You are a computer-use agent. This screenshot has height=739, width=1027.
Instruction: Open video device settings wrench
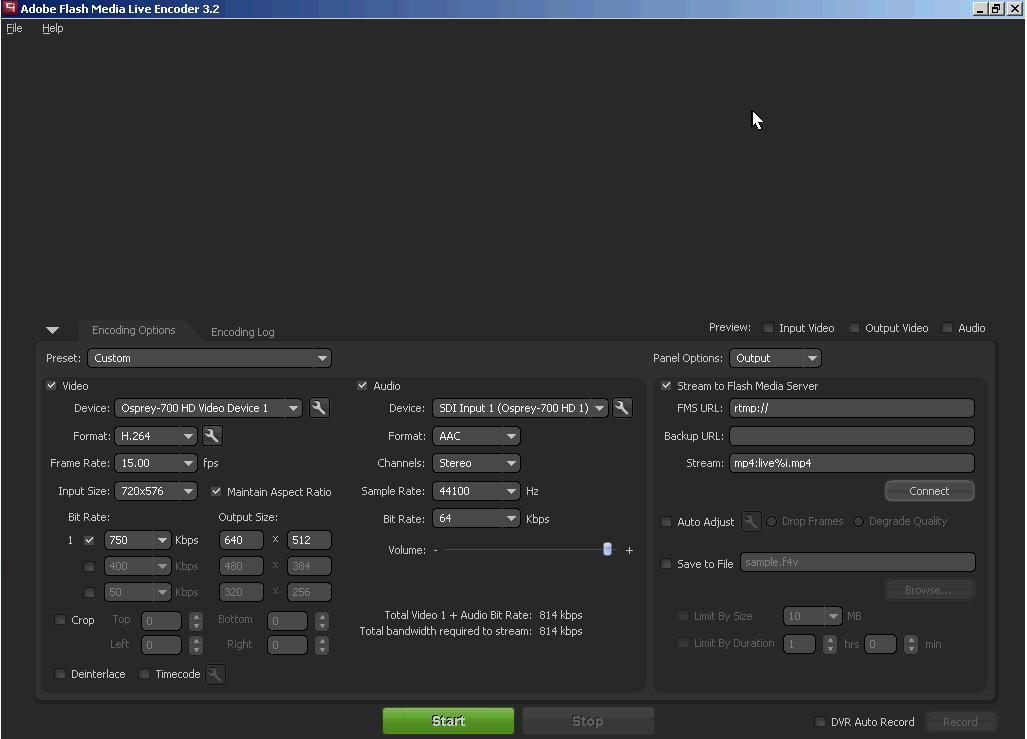(319, 408)
